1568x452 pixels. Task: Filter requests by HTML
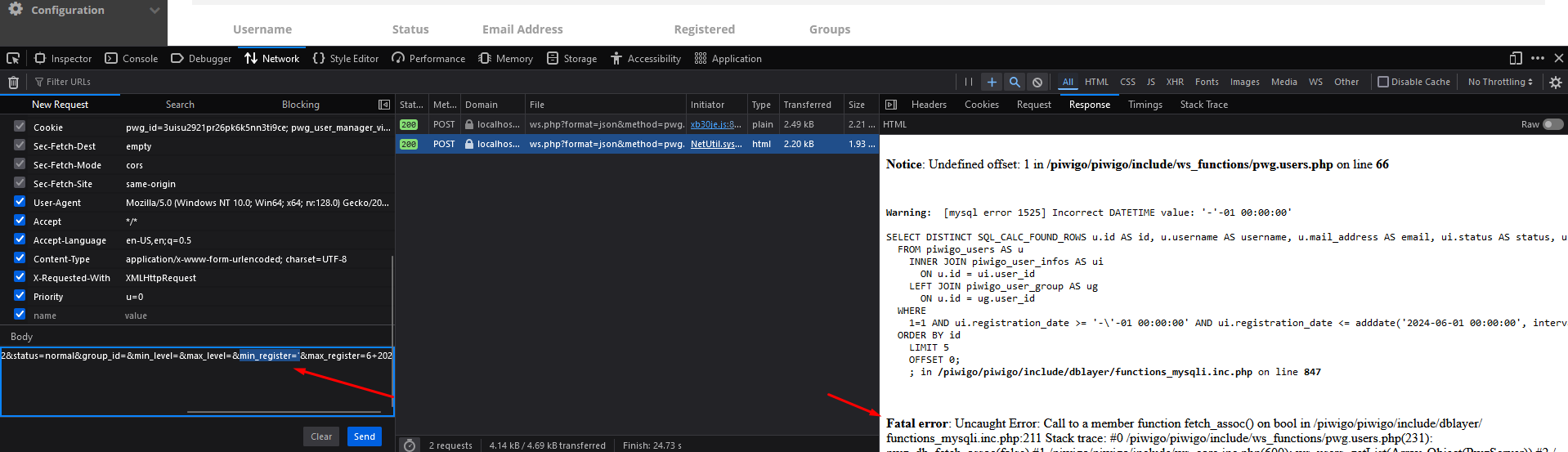pos(1096,82)
